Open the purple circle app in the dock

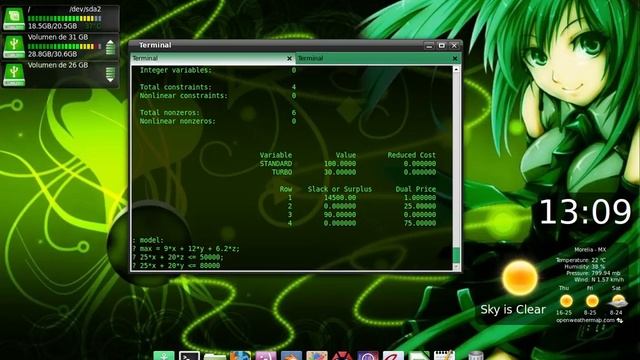tap(368, 356)
